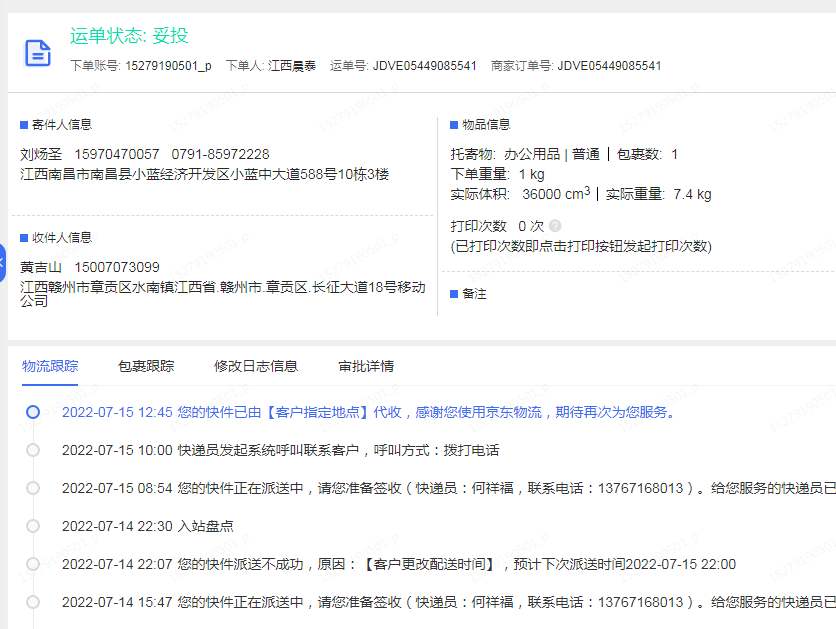Select the 2022-07-14 22:30 timeline marker

(33, 526)
